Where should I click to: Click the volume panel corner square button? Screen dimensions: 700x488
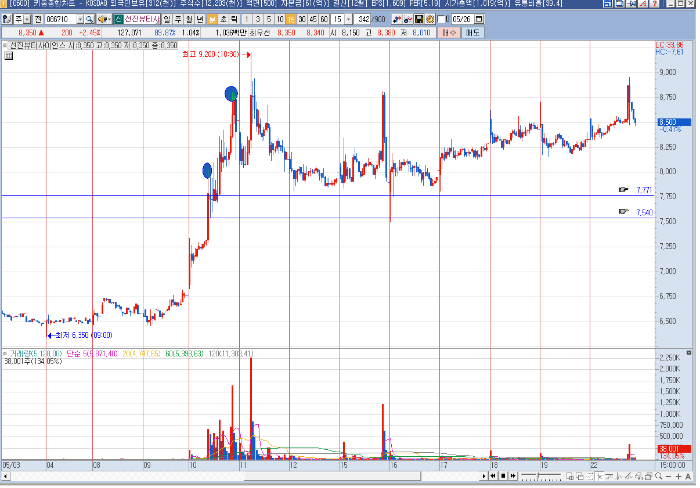click(x=689, y=353)
